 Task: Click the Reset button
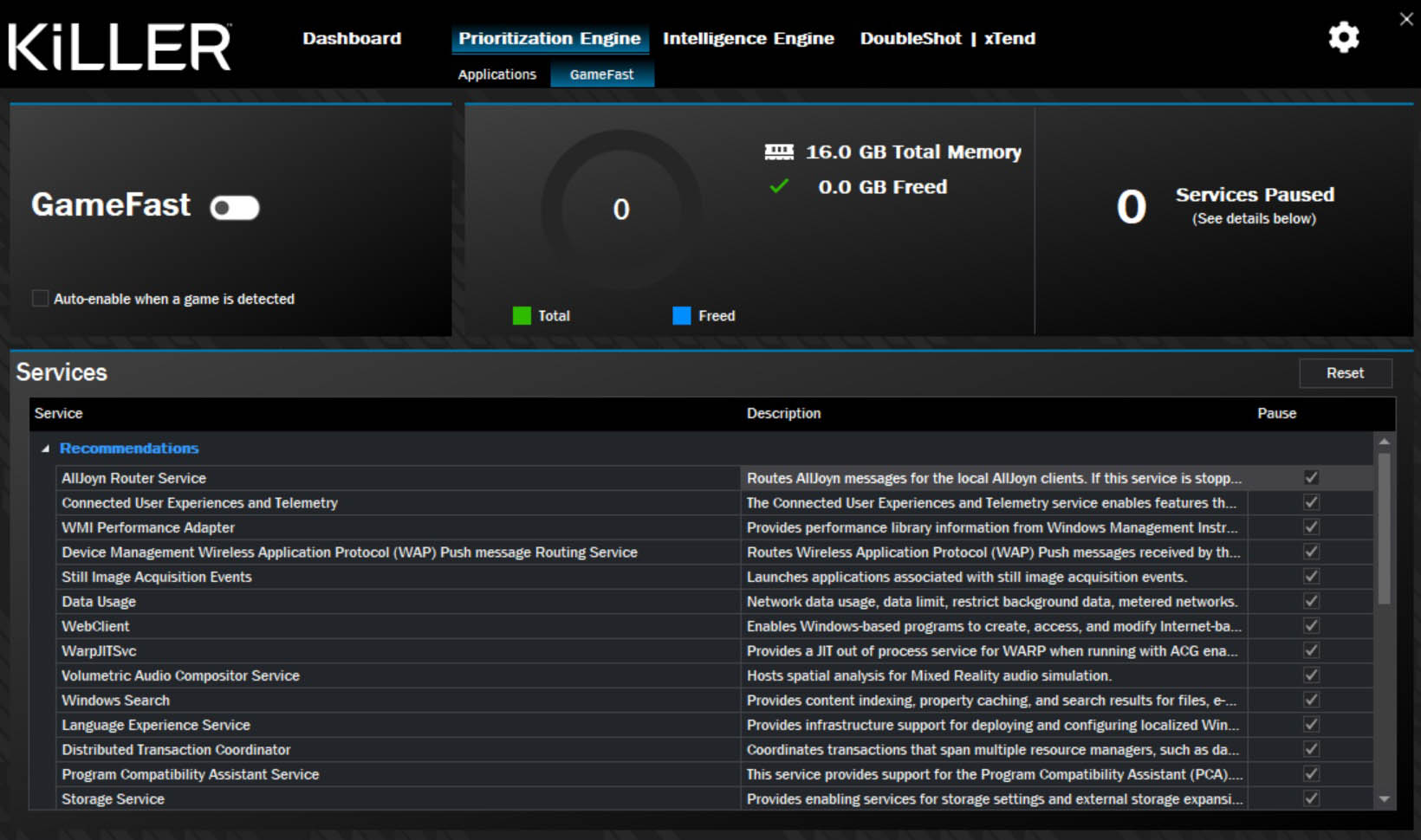point(1345,373)
